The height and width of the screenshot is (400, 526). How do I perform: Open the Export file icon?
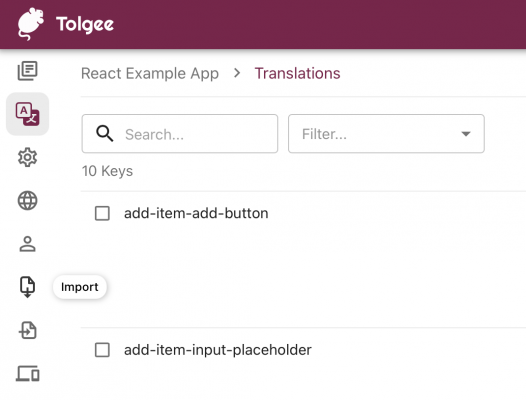click(28, 330)
